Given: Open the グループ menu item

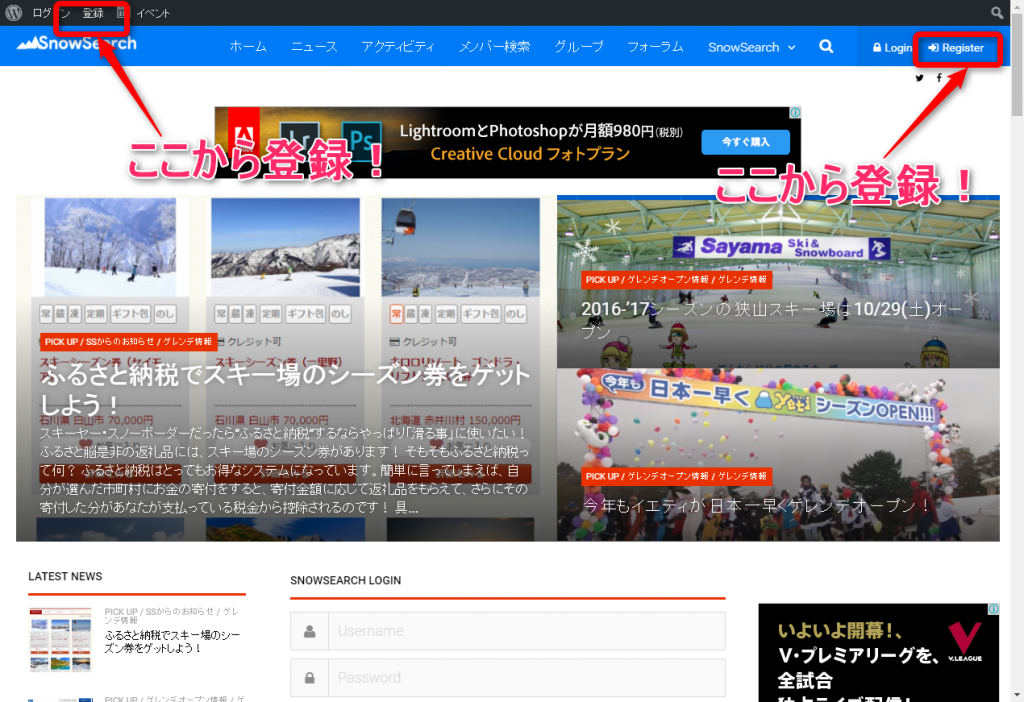Looking at the screenshot, I should (579, 47).
